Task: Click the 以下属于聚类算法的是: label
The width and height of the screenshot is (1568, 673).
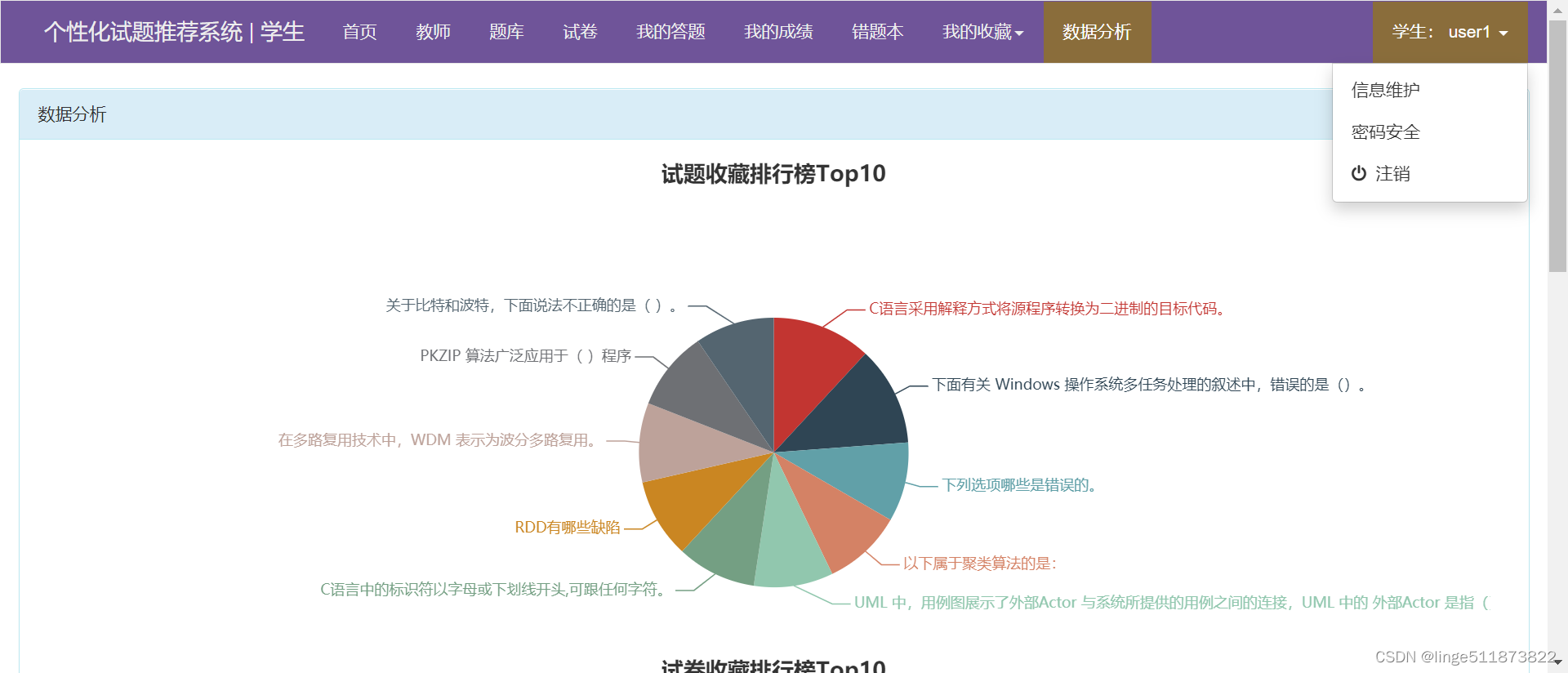Action: click(979, 564)
